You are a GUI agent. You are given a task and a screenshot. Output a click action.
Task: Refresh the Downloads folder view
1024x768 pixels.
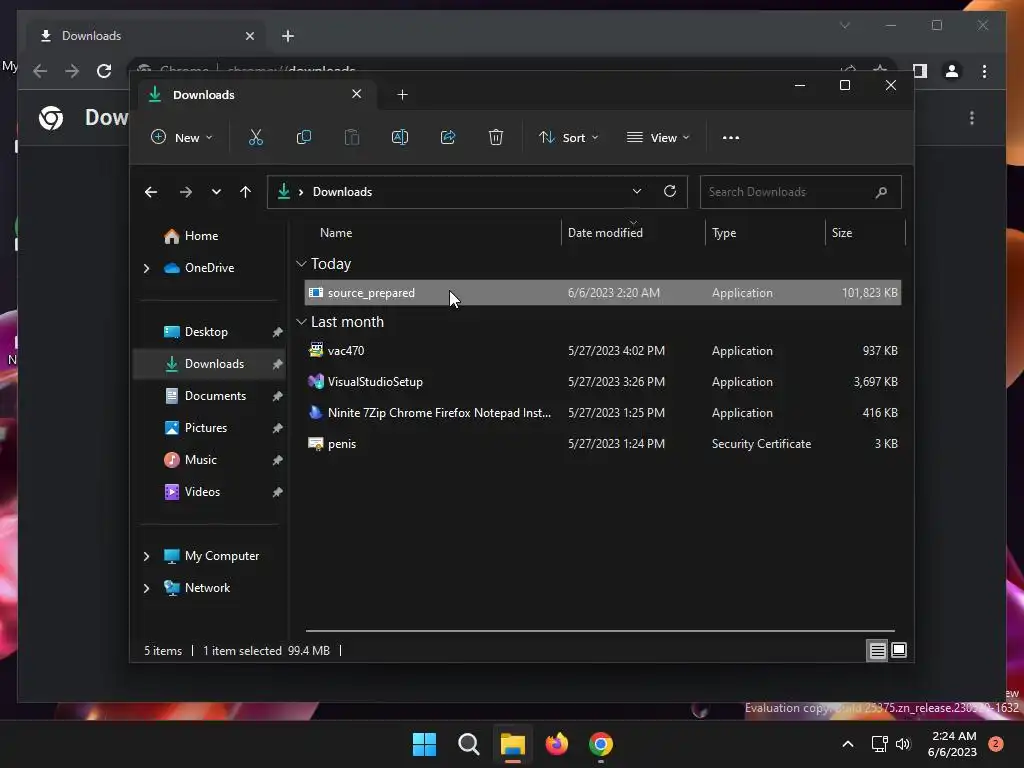coord(669,191)
